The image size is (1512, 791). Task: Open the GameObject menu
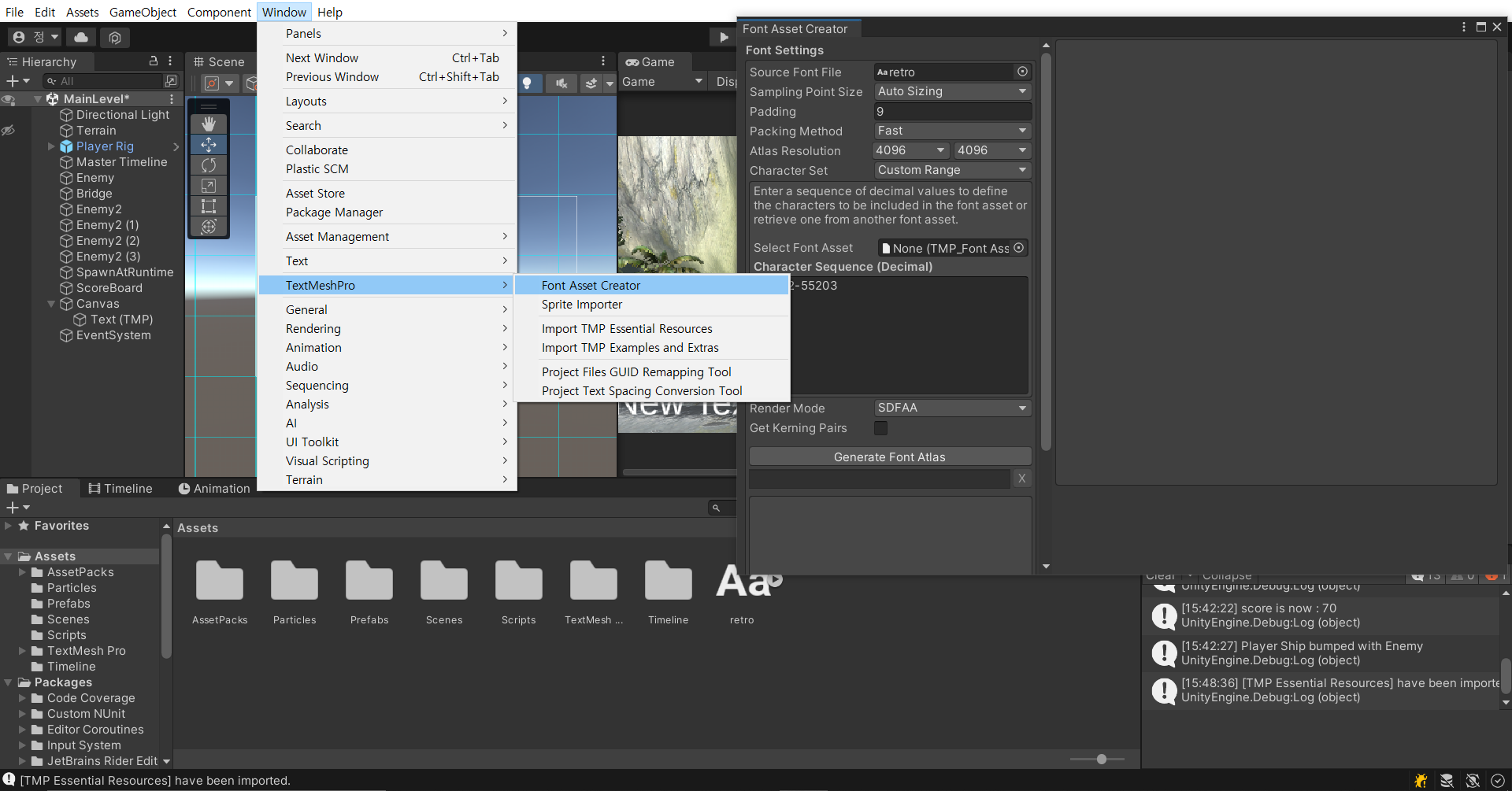(143, 12)
